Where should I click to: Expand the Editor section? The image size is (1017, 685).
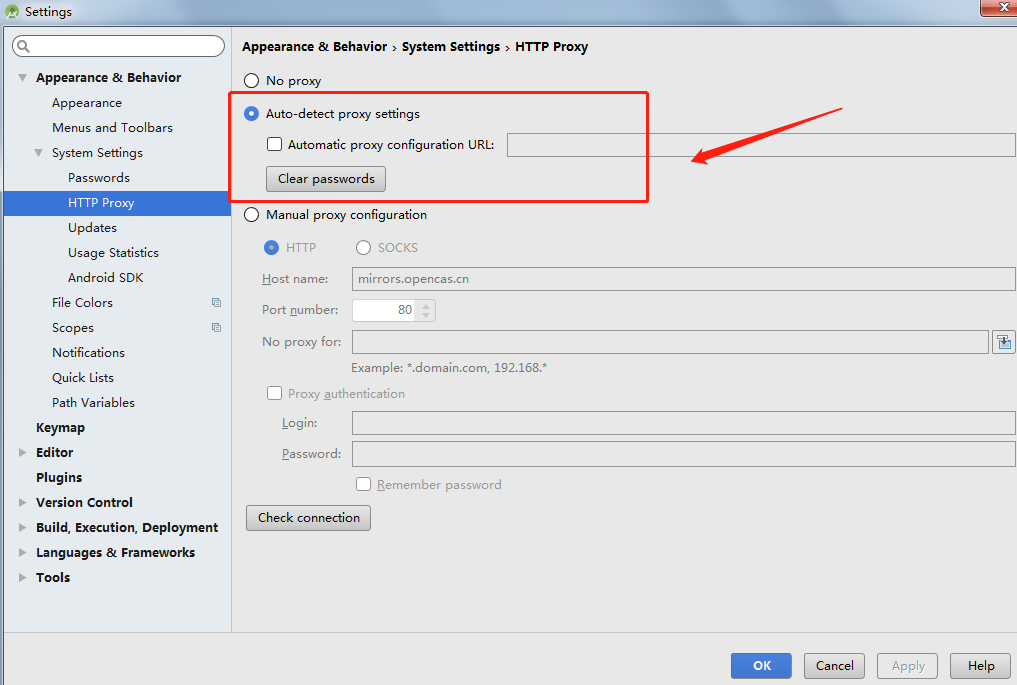pyautogui.click(x=23, y=452)
